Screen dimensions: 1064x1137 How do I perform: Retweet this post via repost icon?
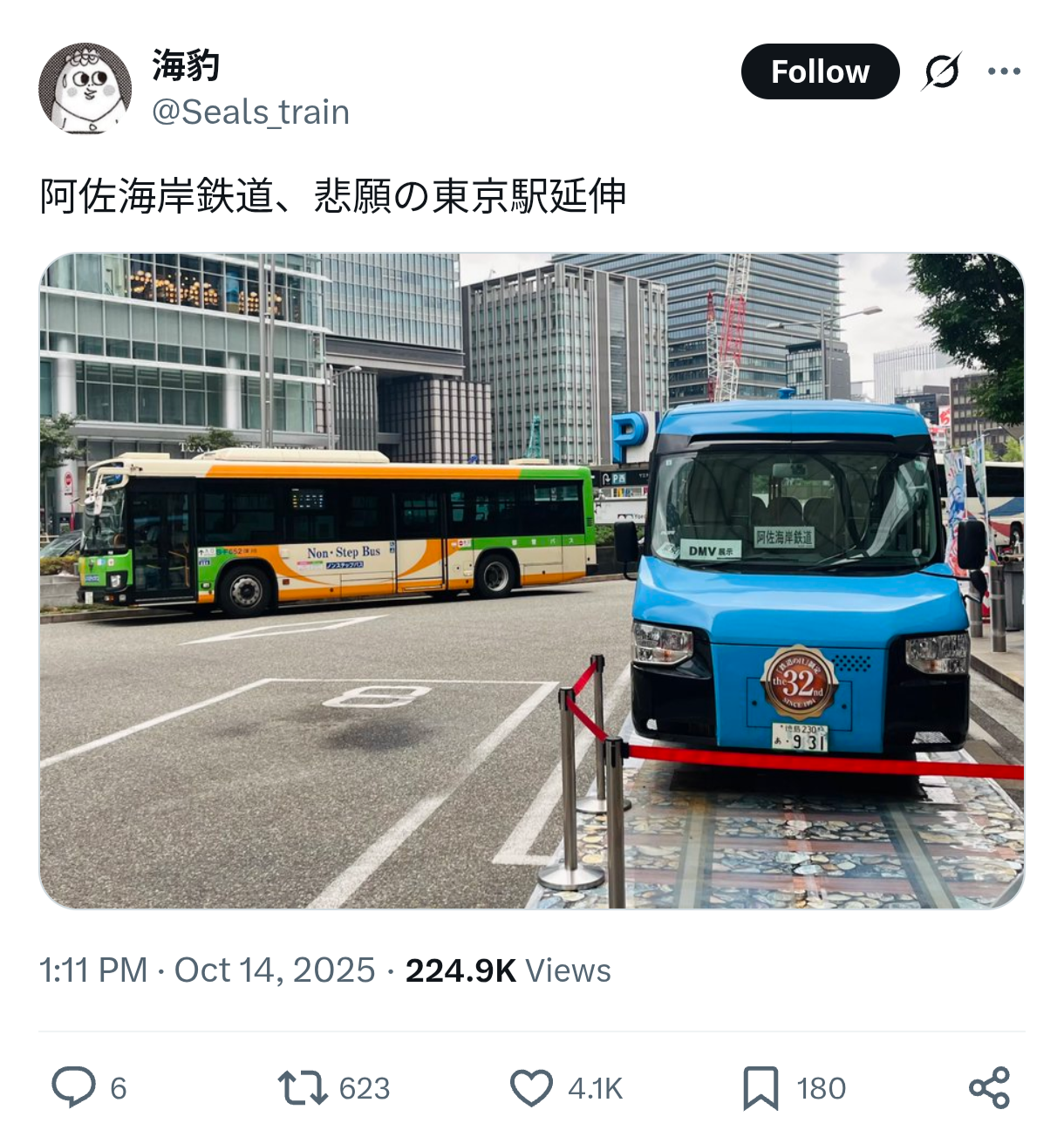coord(302,1088)
